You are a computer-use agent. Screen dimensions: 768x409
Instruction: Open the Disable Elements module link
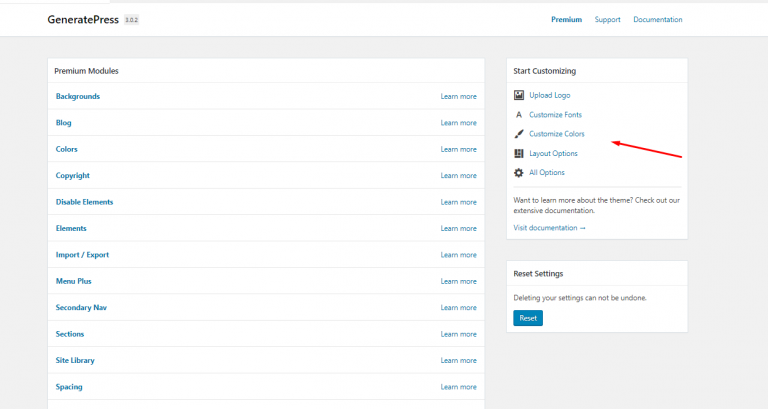[x=84, y=202]
